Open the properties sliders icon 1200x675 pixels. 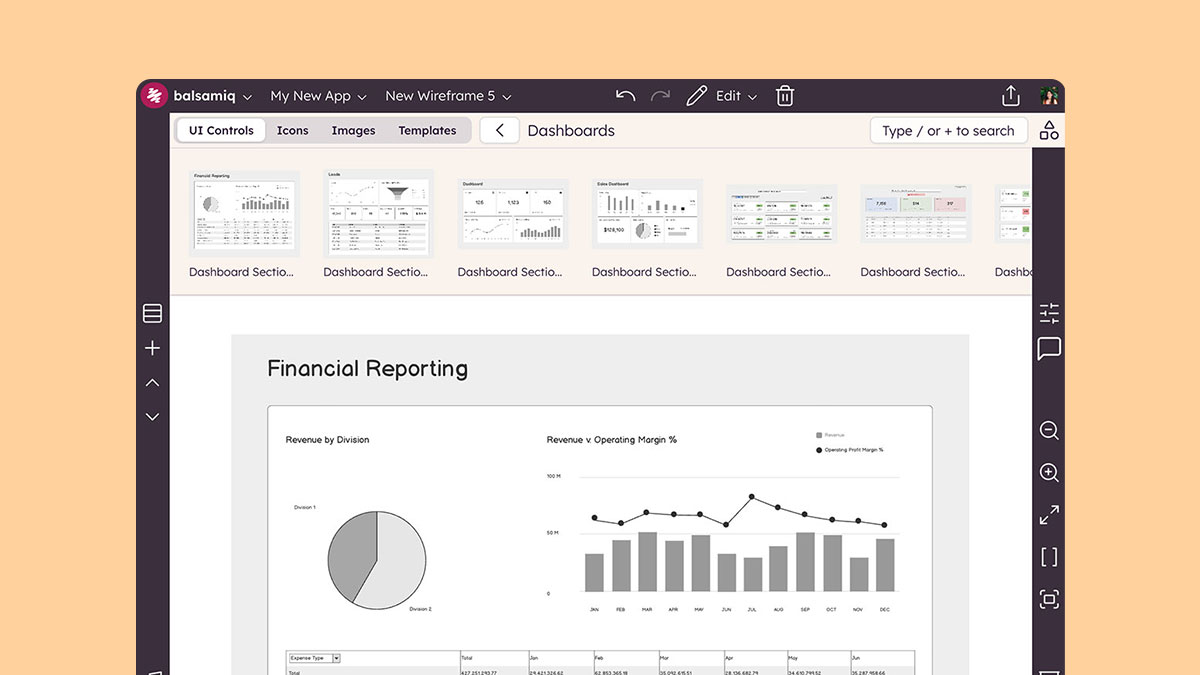[1049, 313]
